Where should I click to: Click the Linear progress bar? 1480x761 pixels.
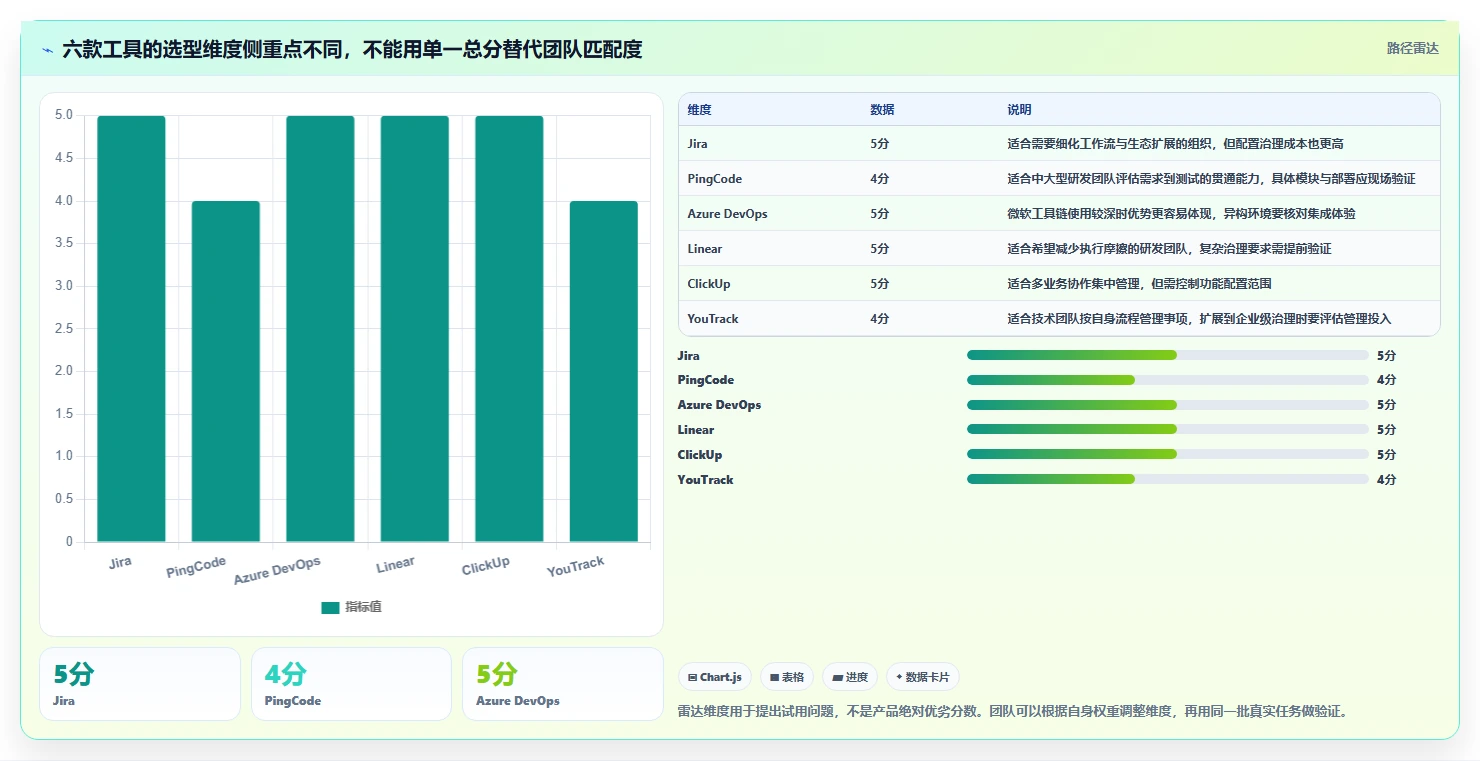point(1167,430)
